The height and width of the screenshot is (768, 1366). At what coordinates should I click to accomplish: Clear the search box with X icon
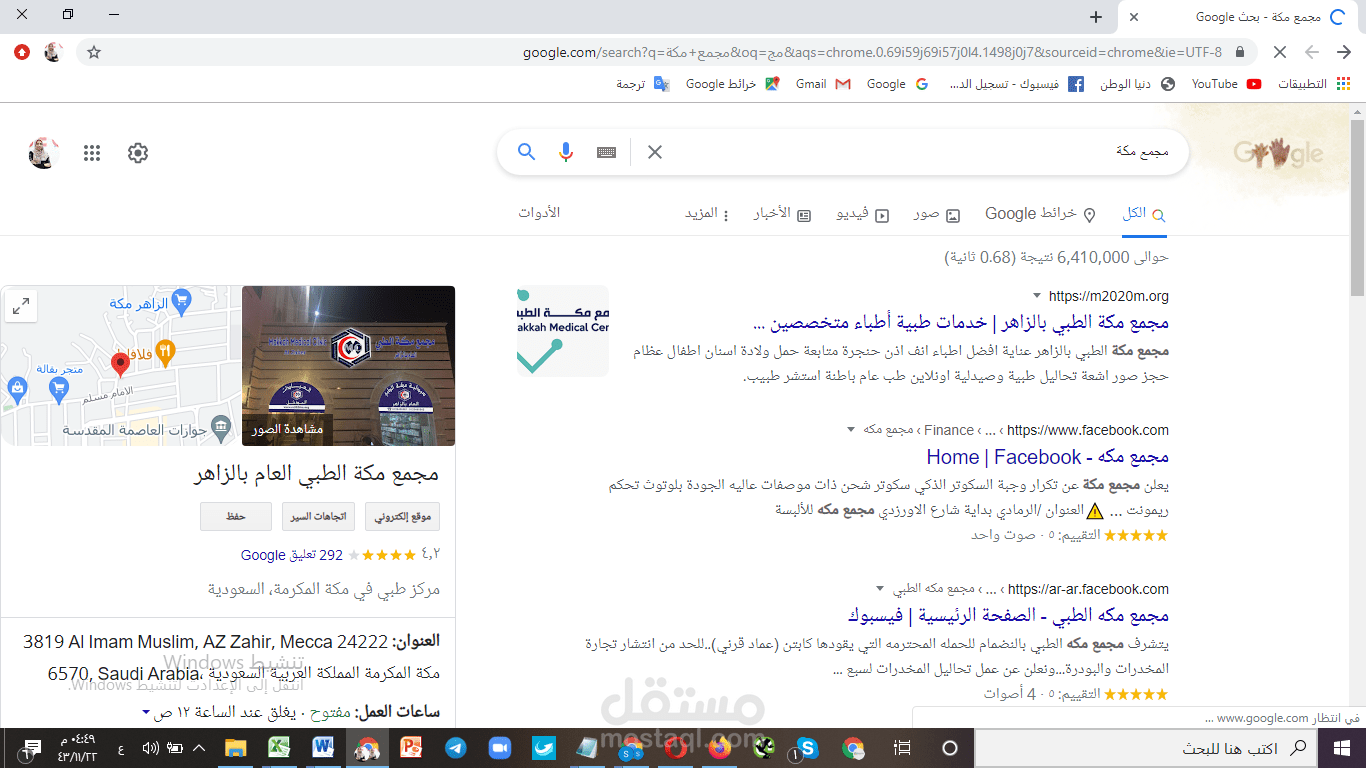coord(655,152)
